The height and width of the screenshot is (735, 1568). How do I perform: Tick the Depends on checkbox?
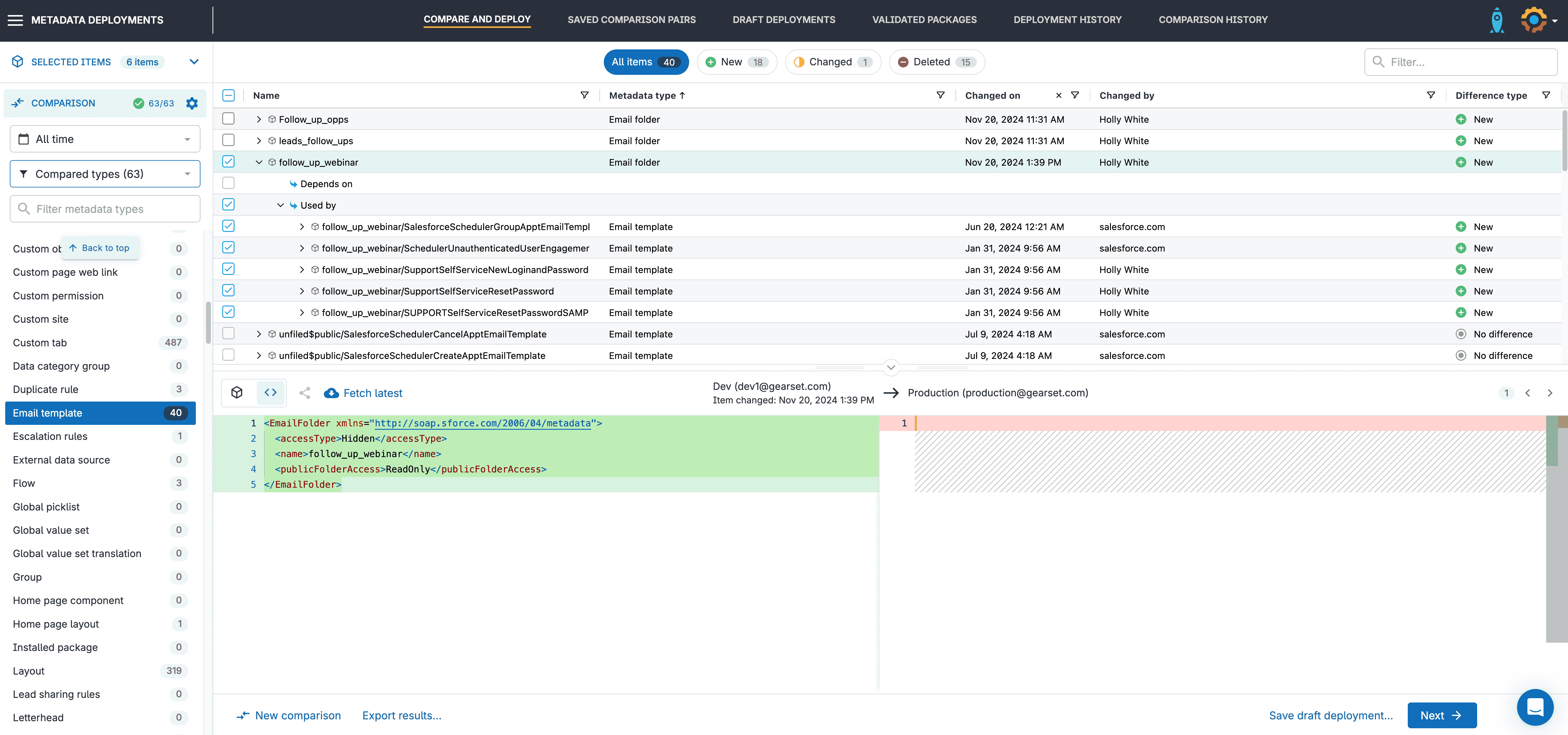coord(228,183)
